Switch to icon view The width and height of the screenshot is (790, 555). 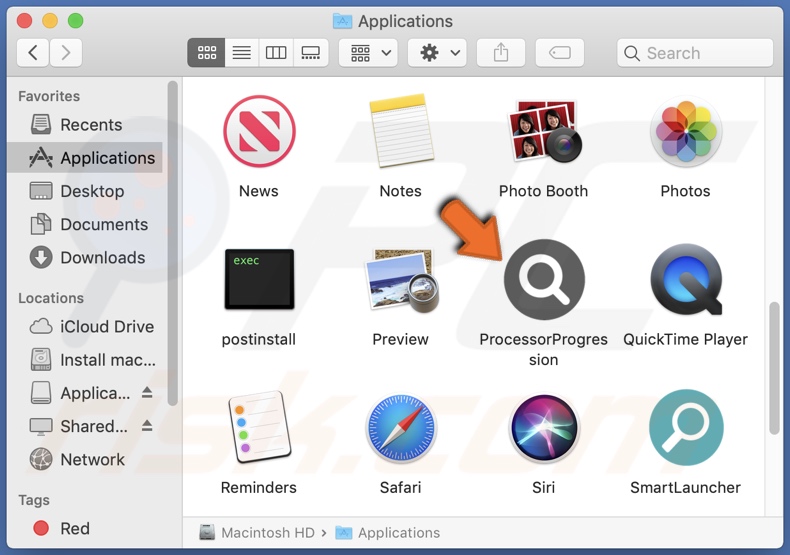[207, 52]
